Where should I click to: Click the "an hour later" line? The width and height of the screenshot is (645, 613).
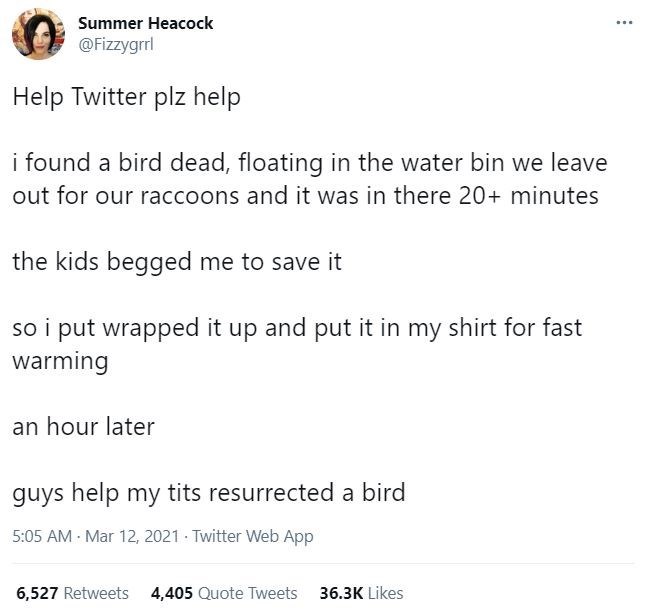pos(84,426)
